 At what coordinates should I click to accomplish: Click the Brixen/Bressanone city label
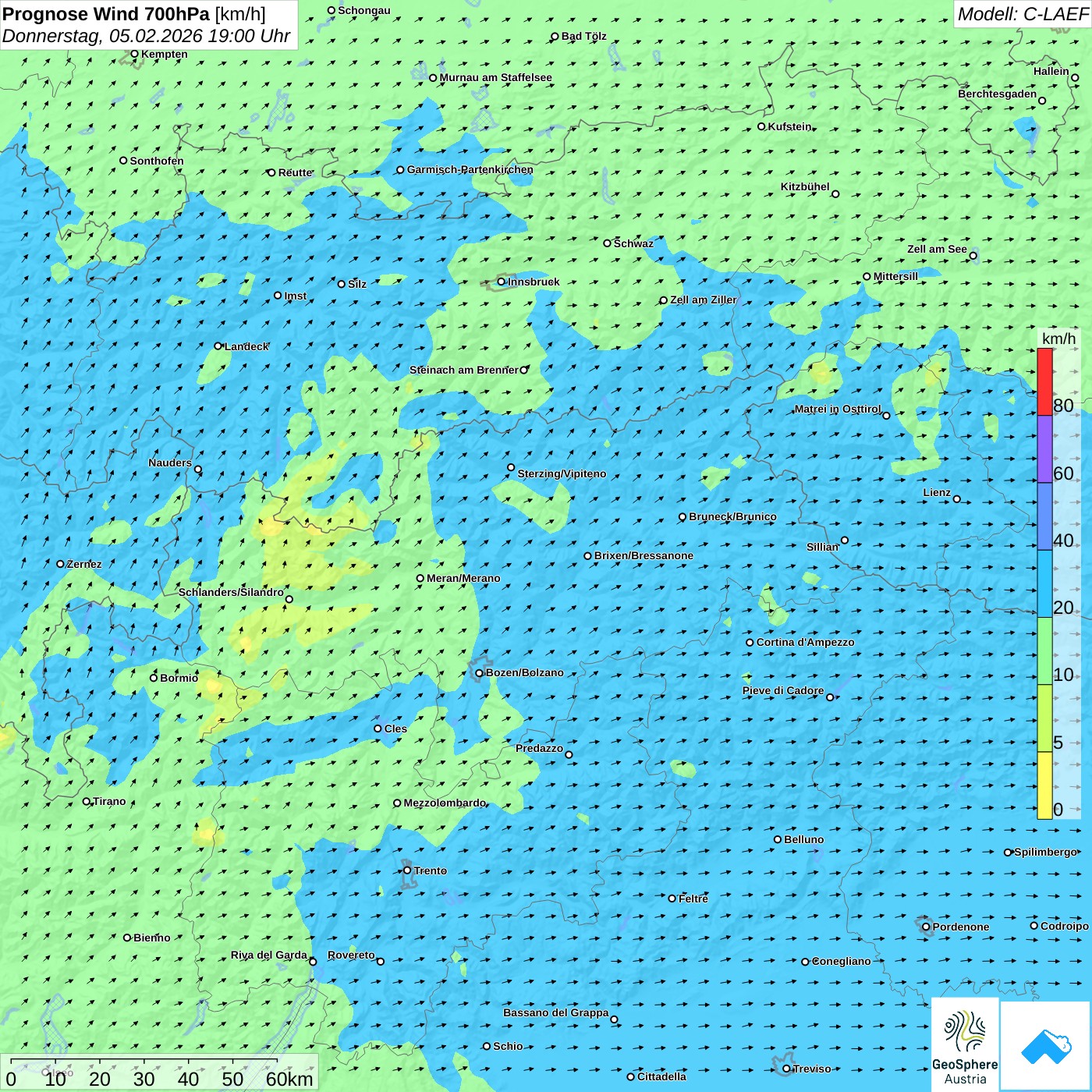(x=643, y=555)
